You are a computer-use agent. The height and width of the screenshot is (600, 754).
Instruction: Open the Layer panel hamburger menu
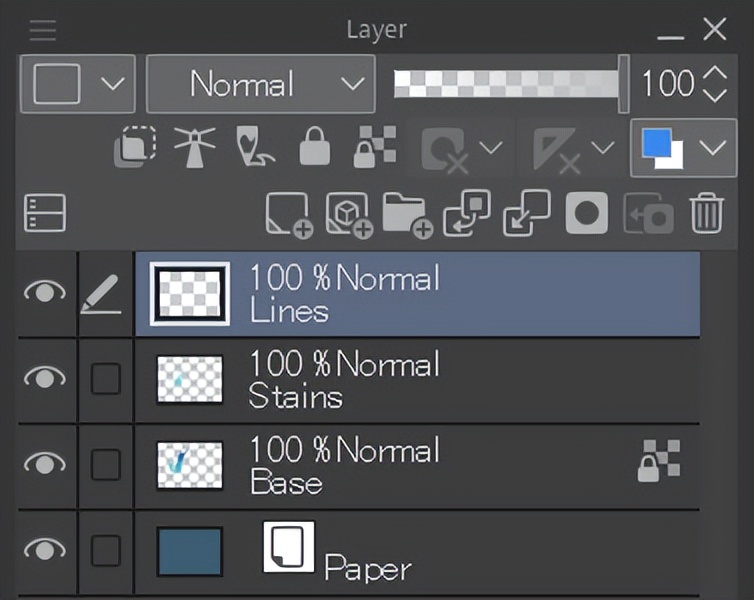pos(42,31)
